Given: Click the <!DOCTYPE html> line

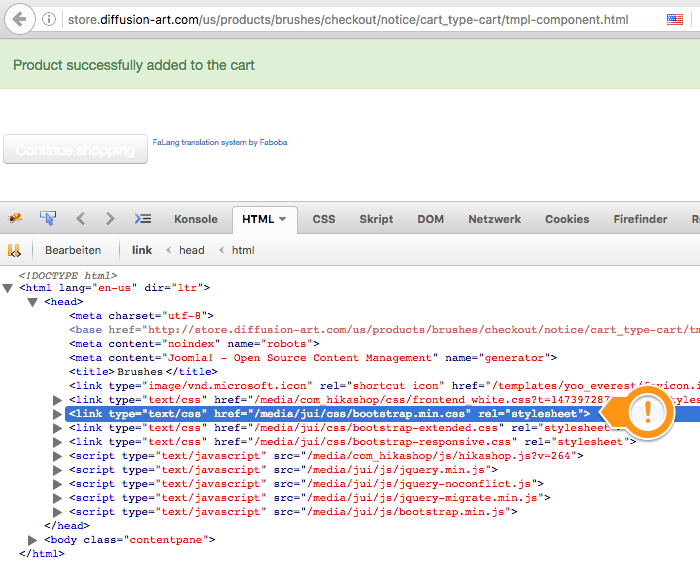Looking at the screenshot, I should pyautogui.click(x=68, y=275).
